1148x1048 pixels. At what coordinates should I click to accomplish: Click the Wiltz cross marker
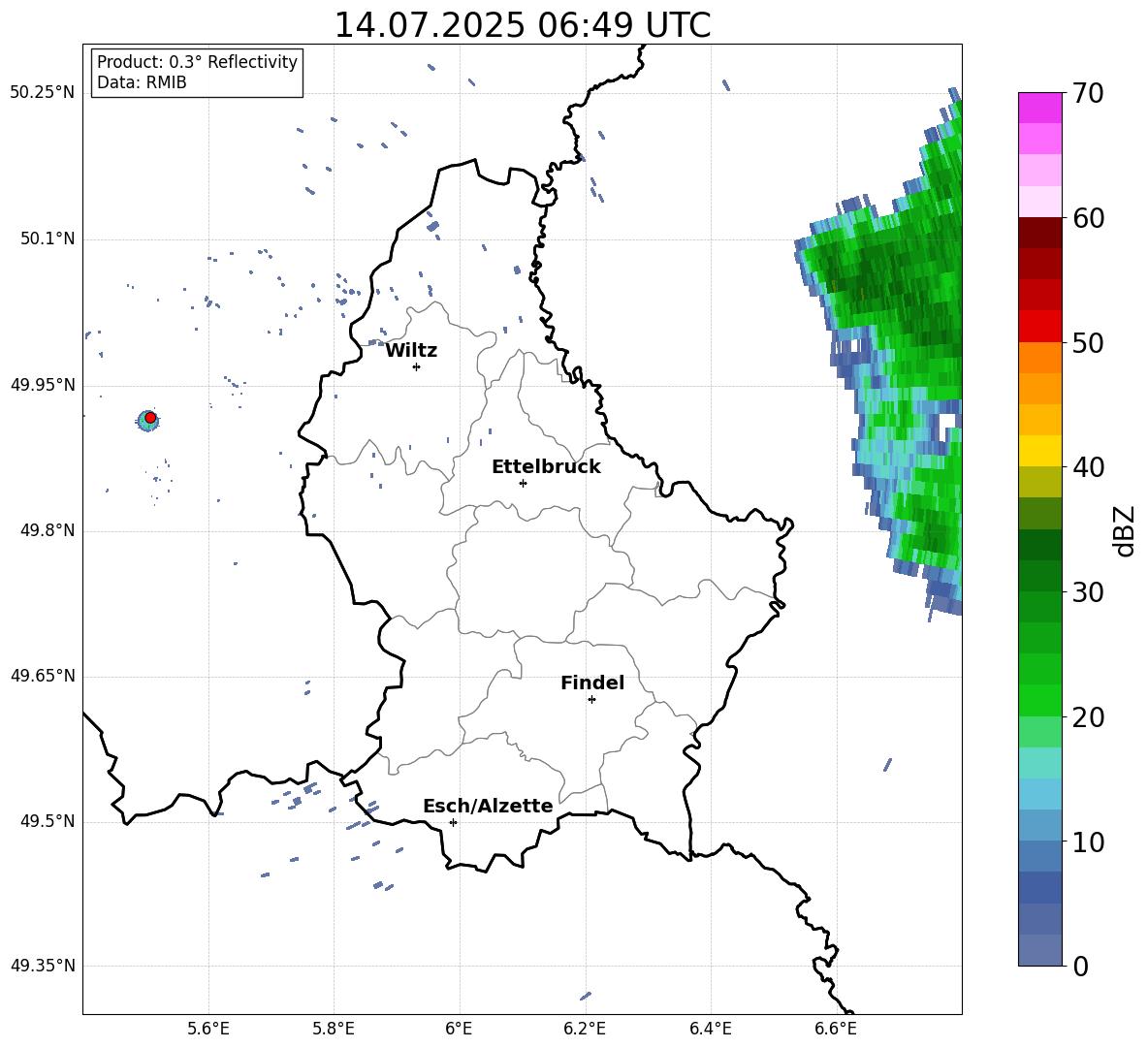417,366
